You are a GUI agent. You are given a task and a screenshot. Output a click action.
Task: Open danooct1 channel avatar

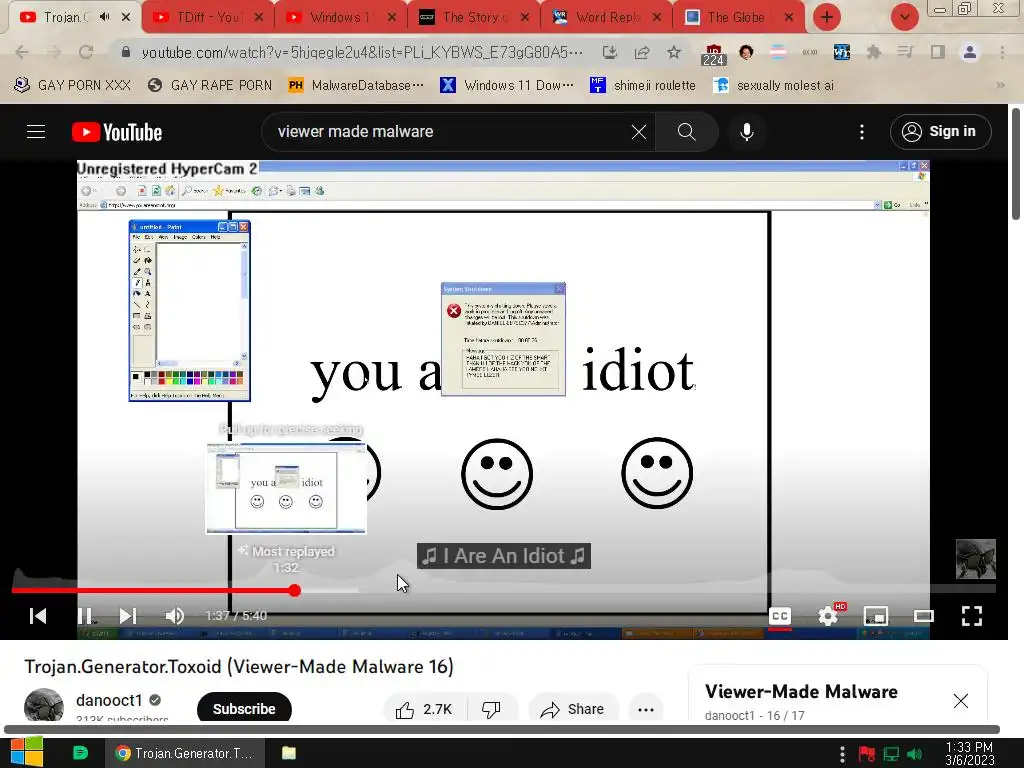point(44,705)
